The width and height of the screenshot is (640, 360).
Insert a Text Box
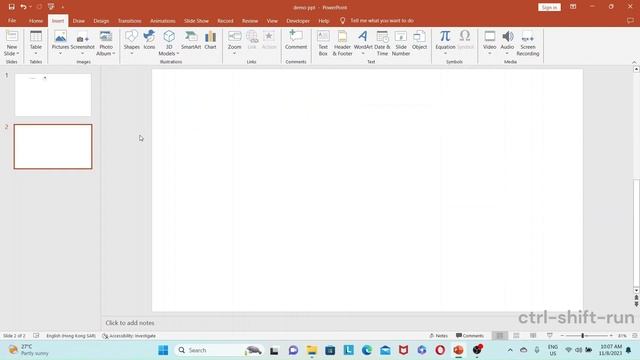coord(323,43)
